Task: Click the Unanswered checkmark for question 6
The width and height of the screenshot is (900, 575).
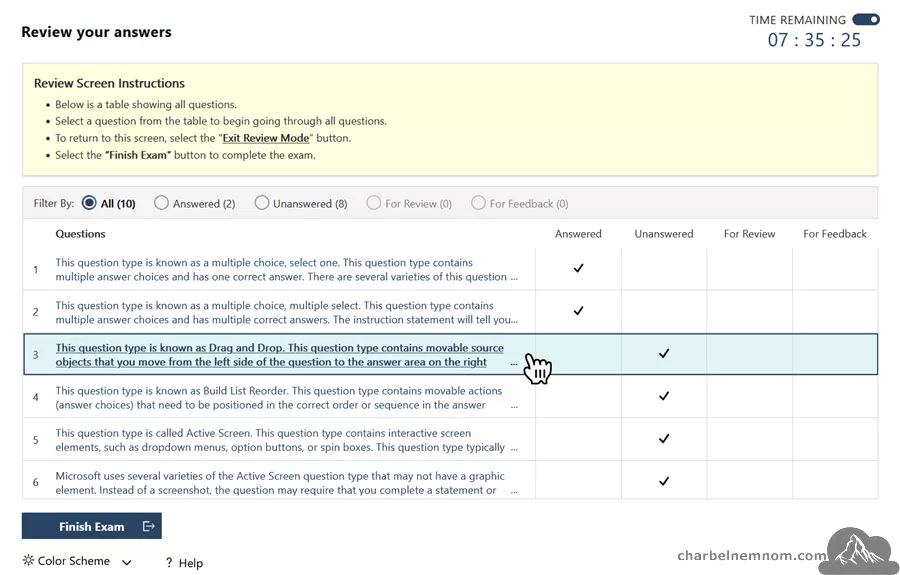Action: (664, 481)
